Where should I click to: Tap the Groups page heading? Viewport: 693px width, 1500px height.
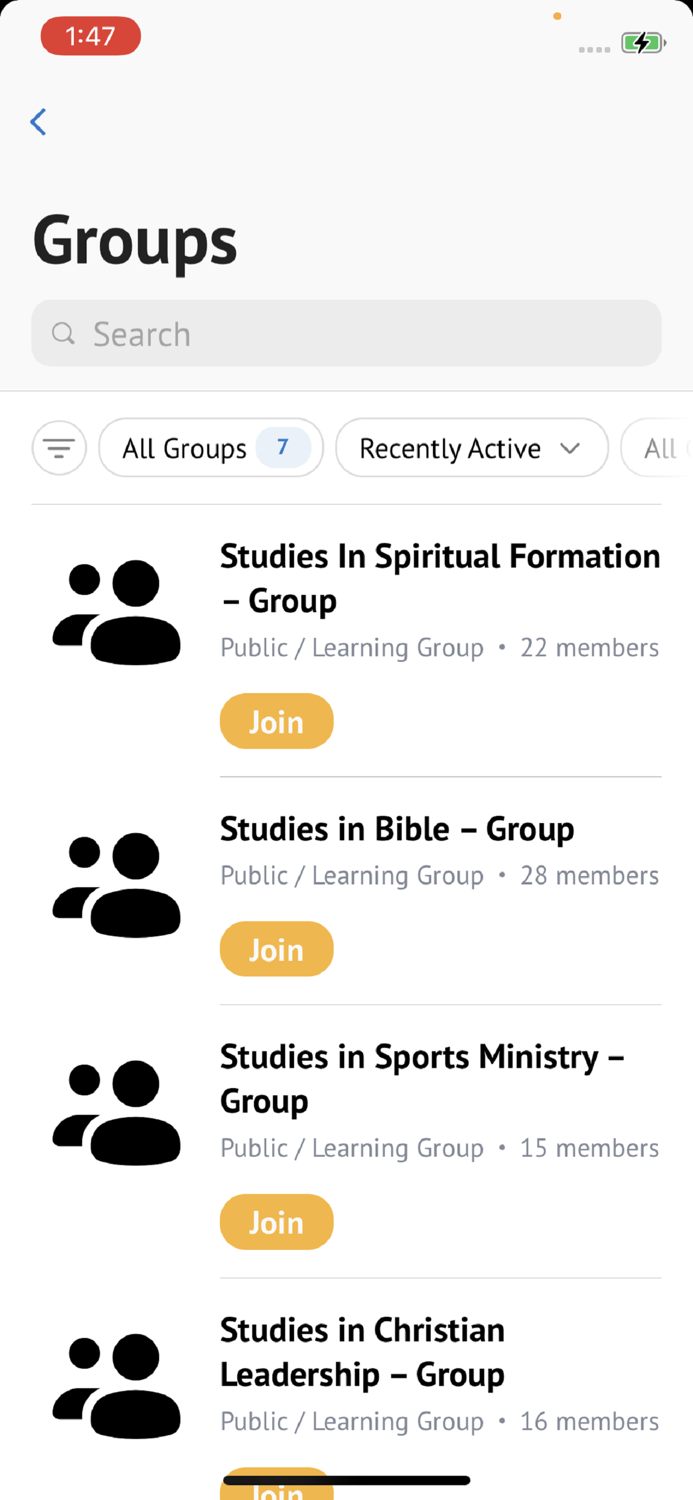[134, 240]
